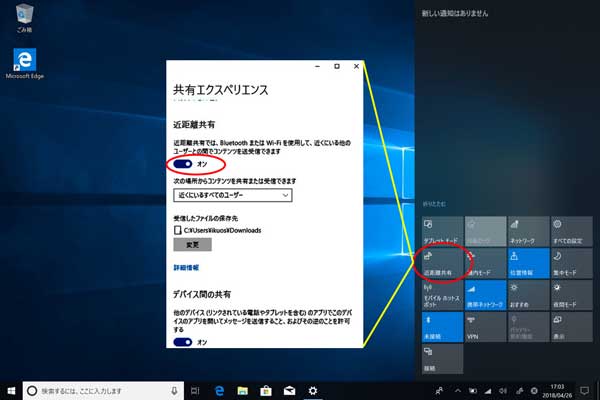
Task: Minimize the settings window
Action: tap(317, 66)
